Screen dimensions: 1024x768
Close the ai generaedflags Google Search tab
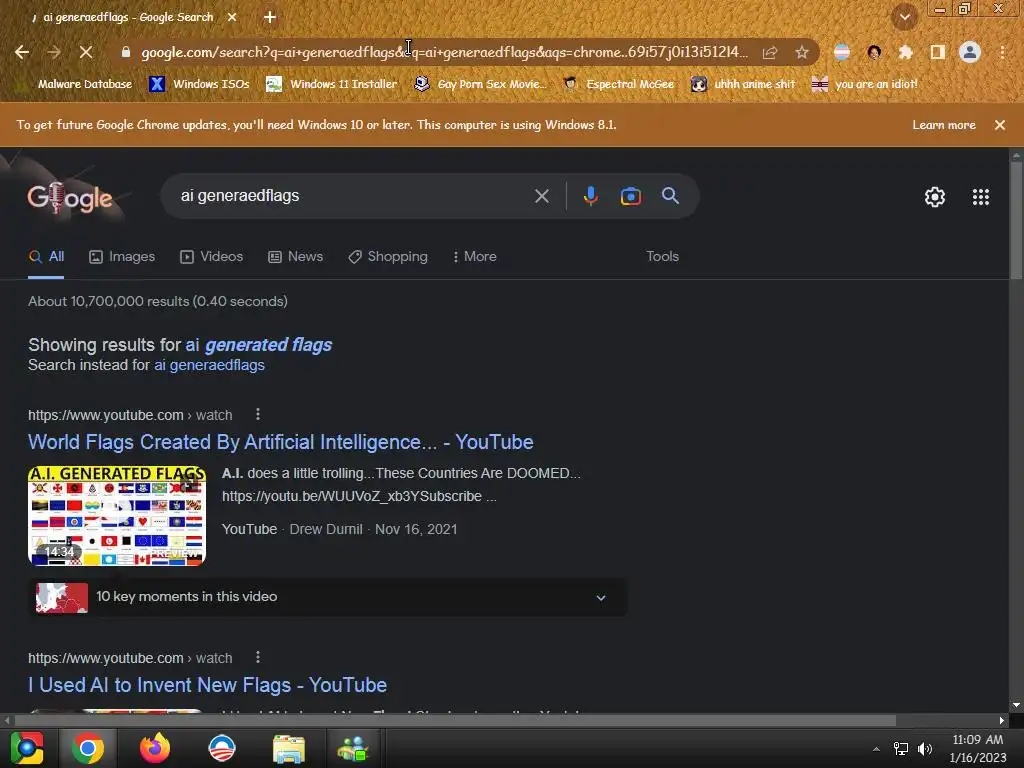point(232,17)
